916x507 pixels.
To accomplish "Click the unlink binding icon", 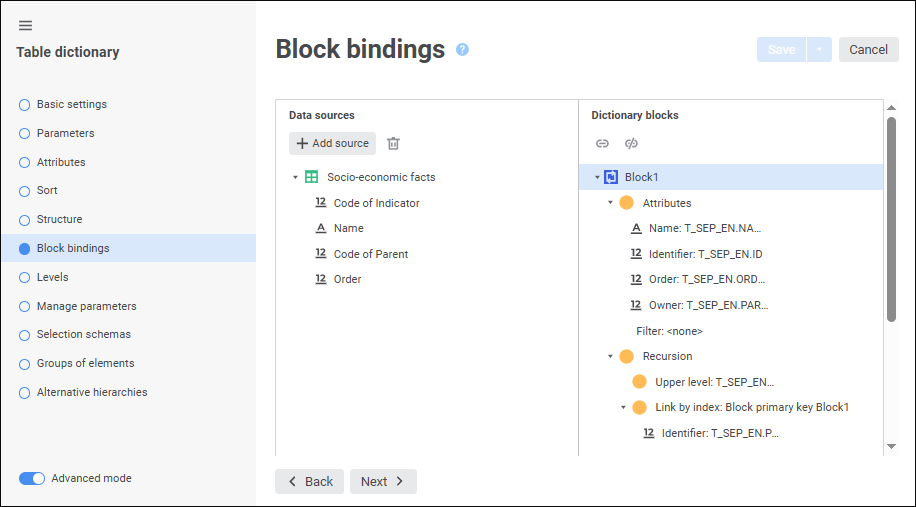I will tap(631, 144).
